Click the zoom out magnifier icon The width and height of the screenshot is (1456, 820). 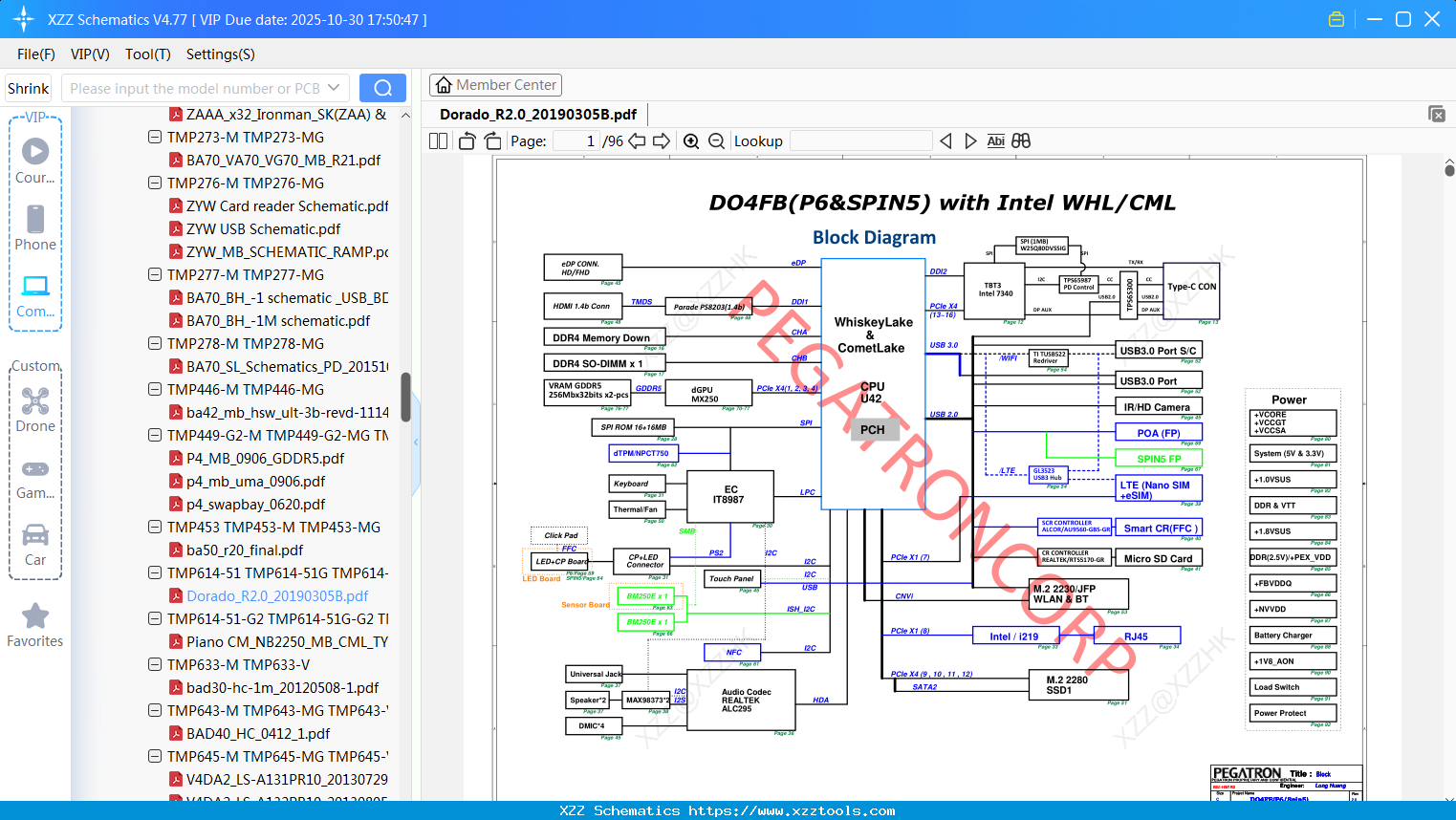coord(717,141)
